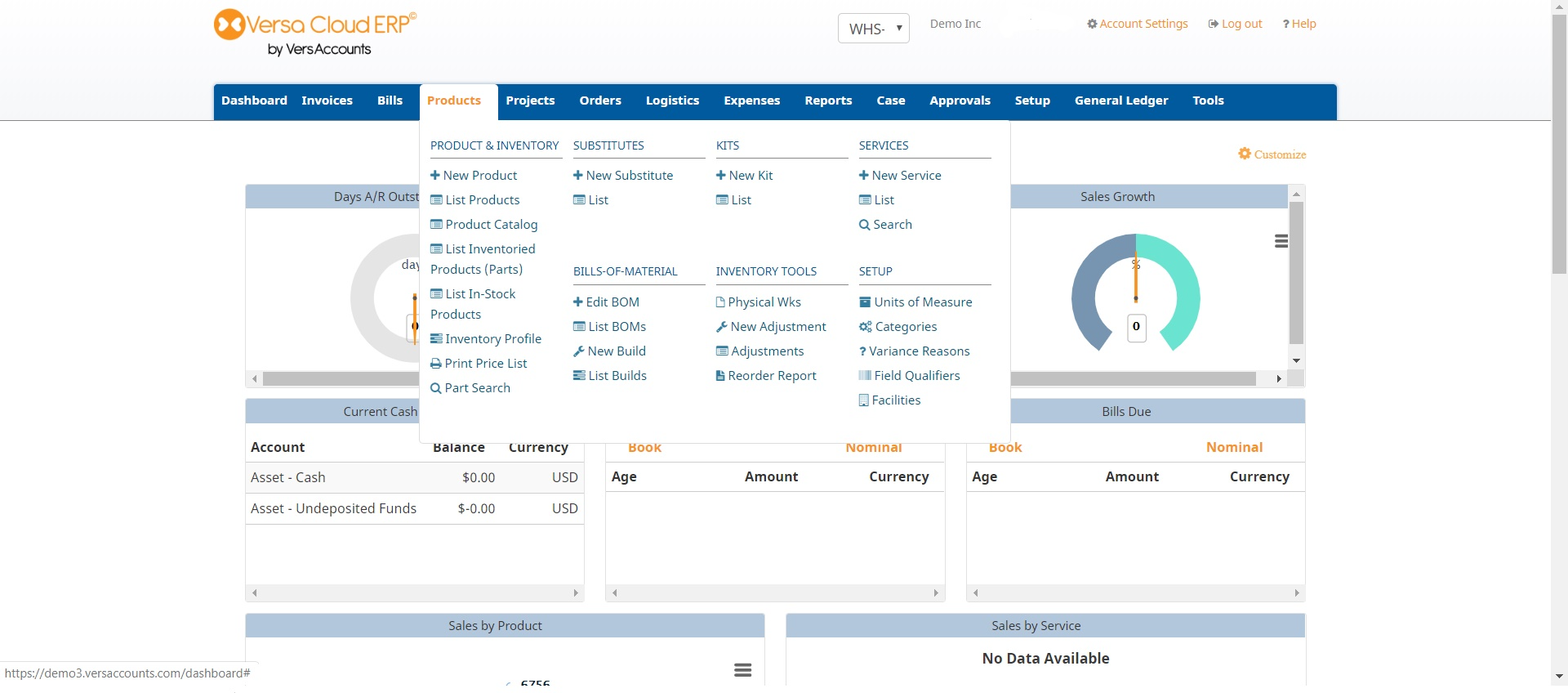Click the Categories gears icon
Viewport: 1568px width, 693px height.
(866, 326)
